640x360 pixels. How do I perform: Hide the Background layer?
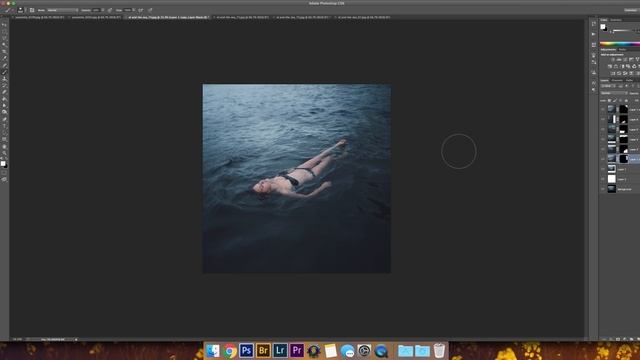[x=603, y=189]
